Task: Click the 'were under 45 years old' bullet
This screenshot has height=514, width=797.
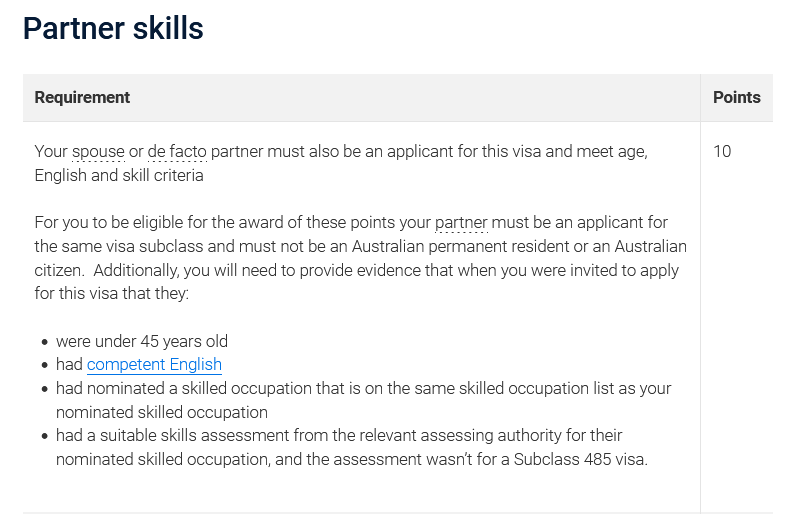Action: click(142, 341)
